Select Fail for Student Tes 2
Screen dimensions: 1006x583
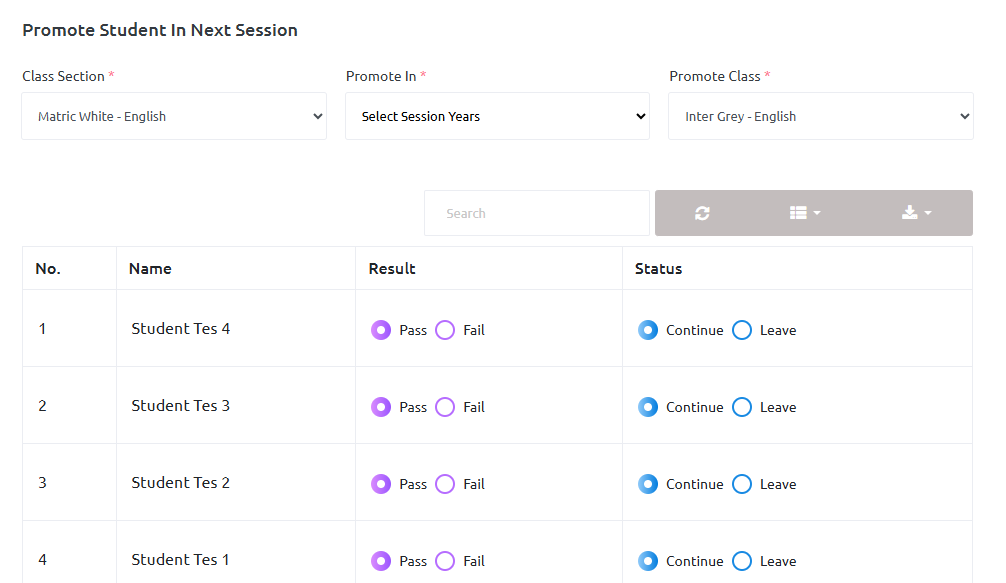445,484
